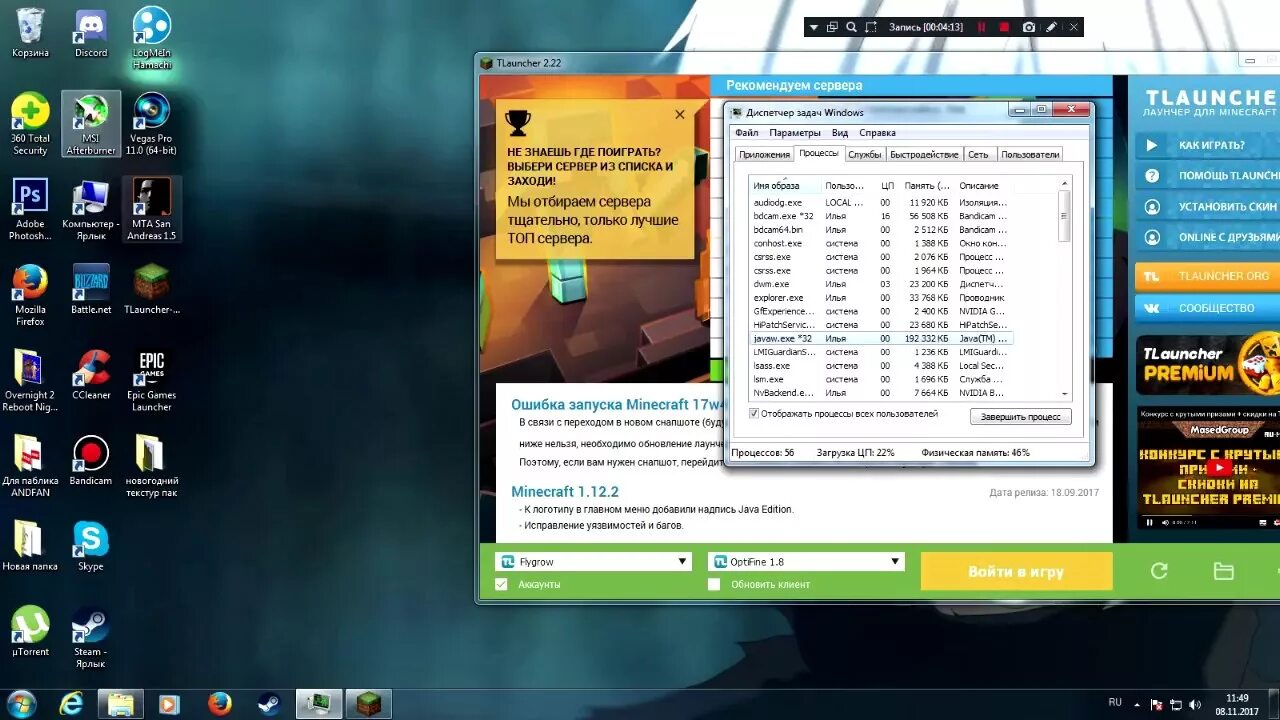Viewport: 1280px width, 720px height.
Task: Click the Bandicam rectangle area selection icon
Action: [x=871, y=27]
